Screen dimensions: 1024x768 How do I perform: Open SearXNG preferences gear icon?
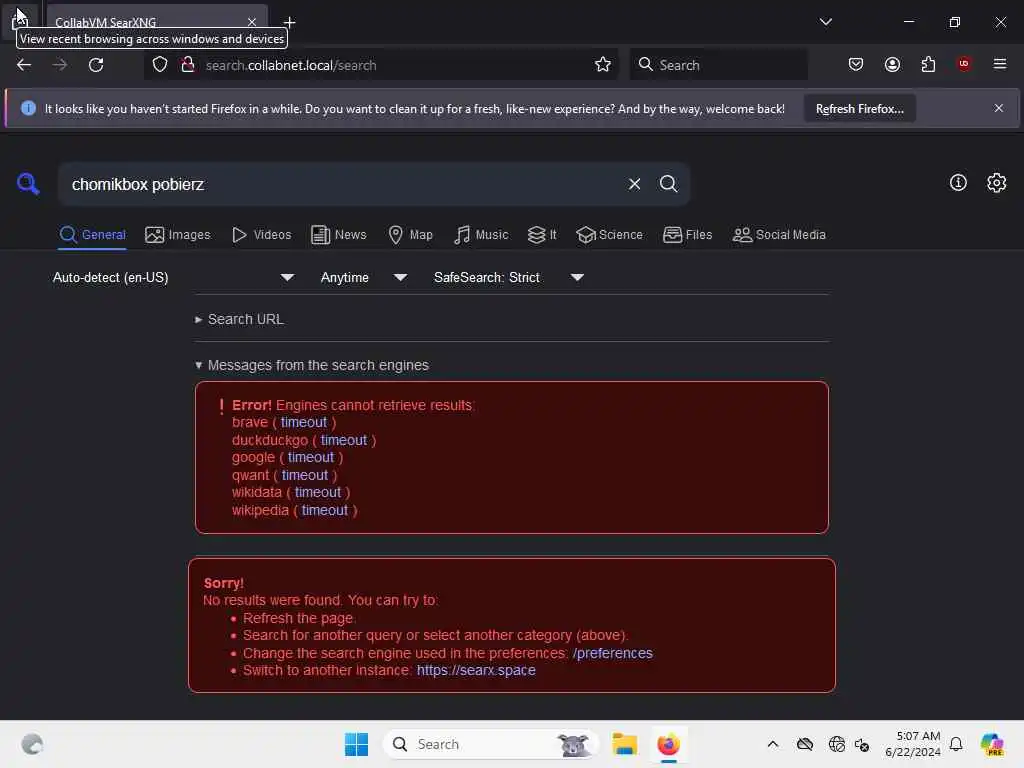[997, 183]
